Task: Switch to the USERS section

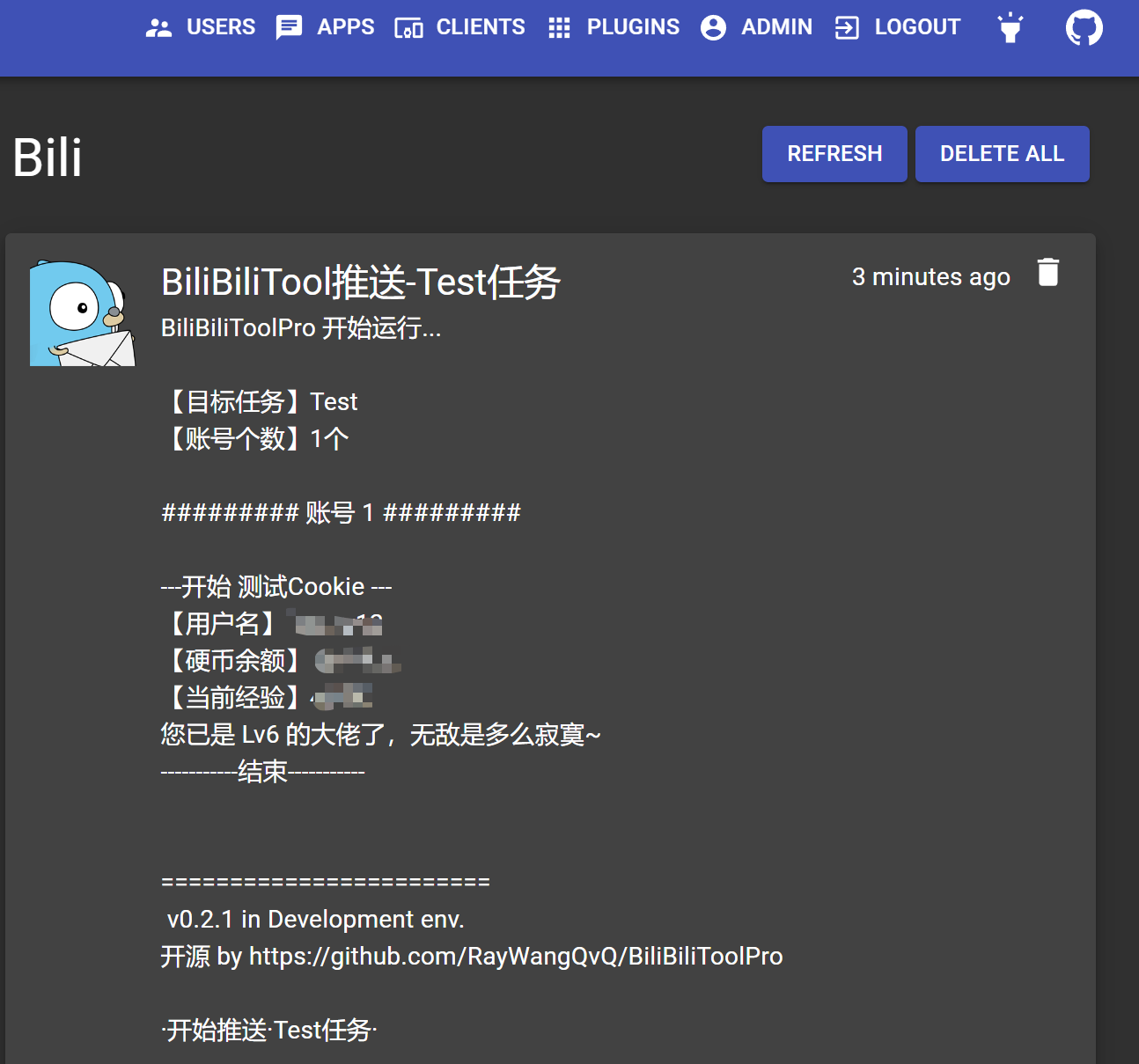Action: pyautogui.click(x=220, y=27)
